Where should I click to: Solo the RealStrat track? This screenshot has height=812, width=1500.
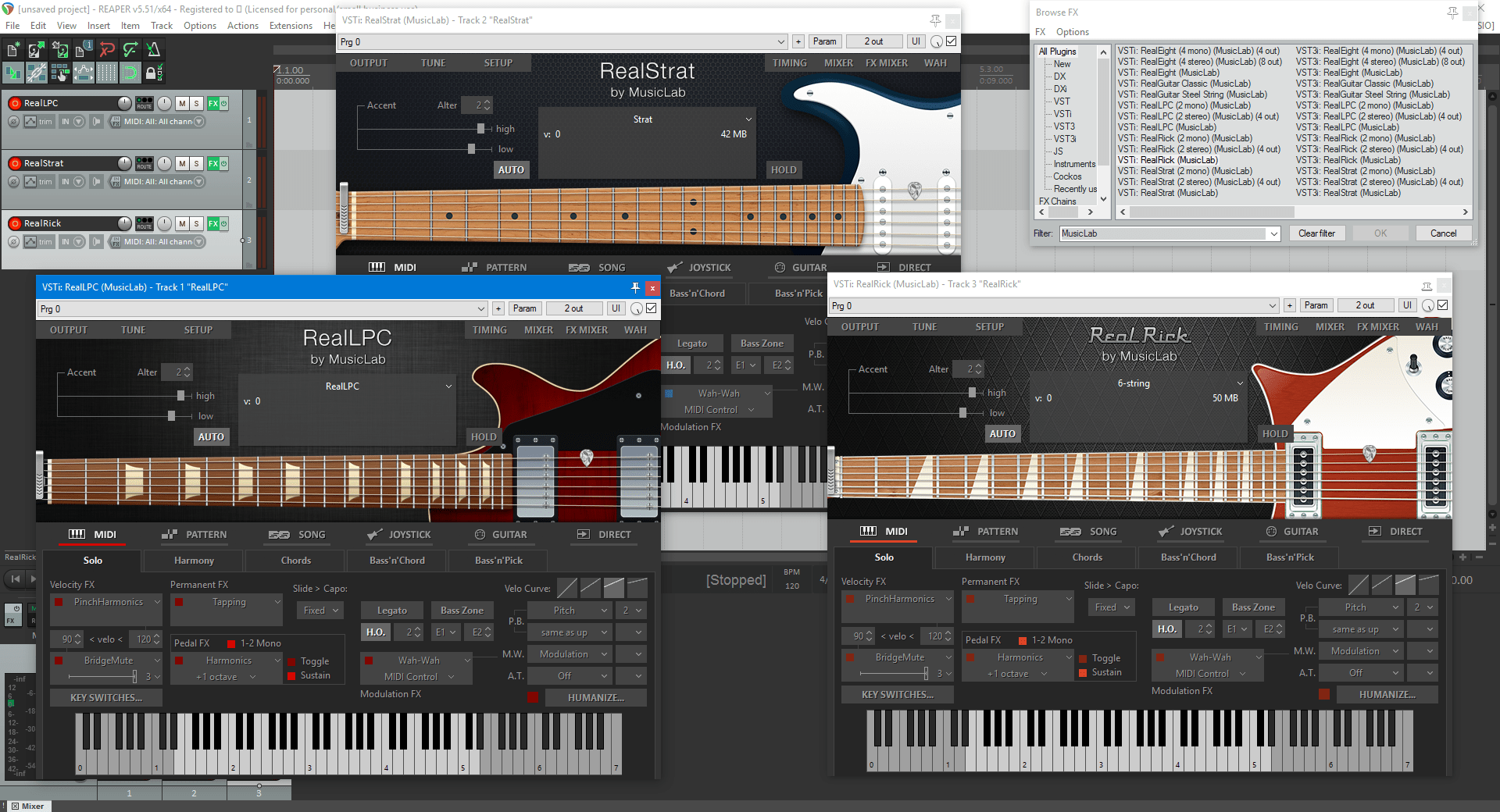[196, 163]
